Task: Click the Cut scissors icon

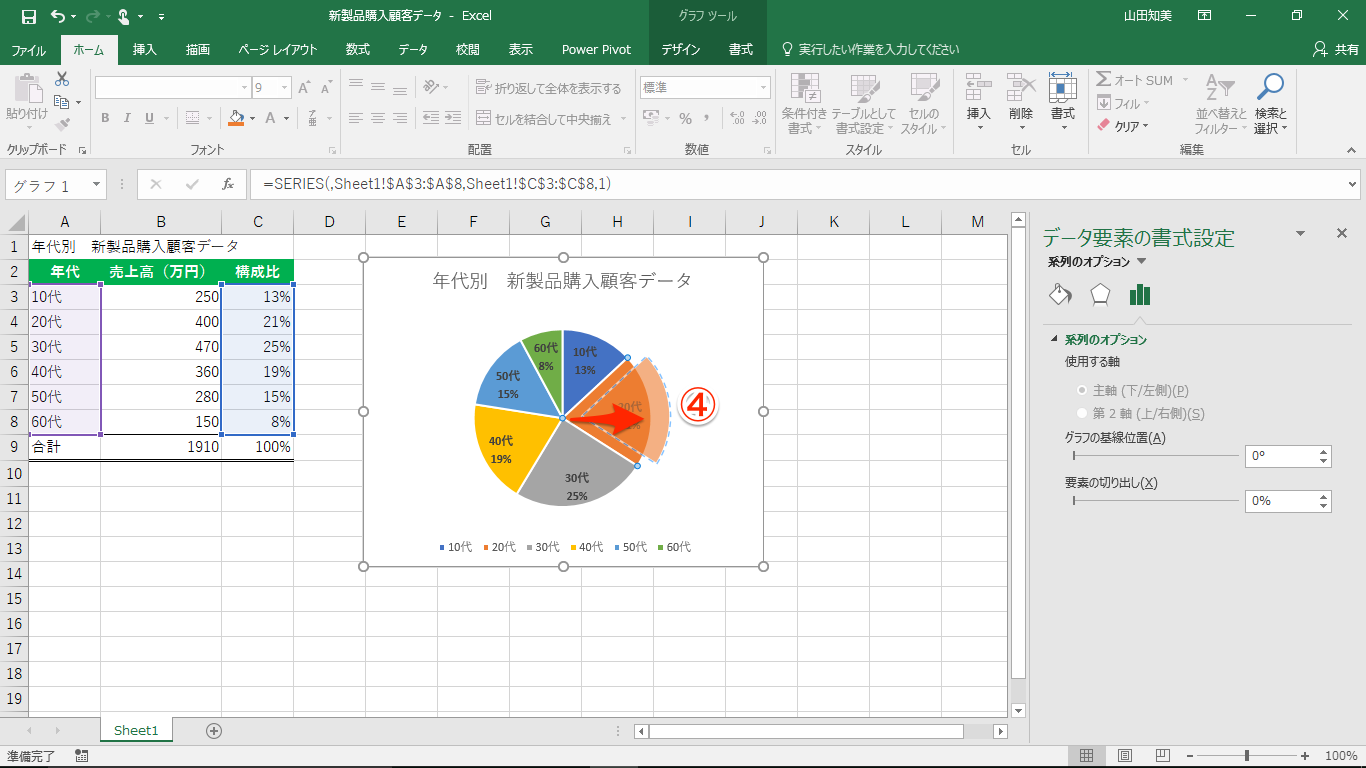Action: [62, 79]
